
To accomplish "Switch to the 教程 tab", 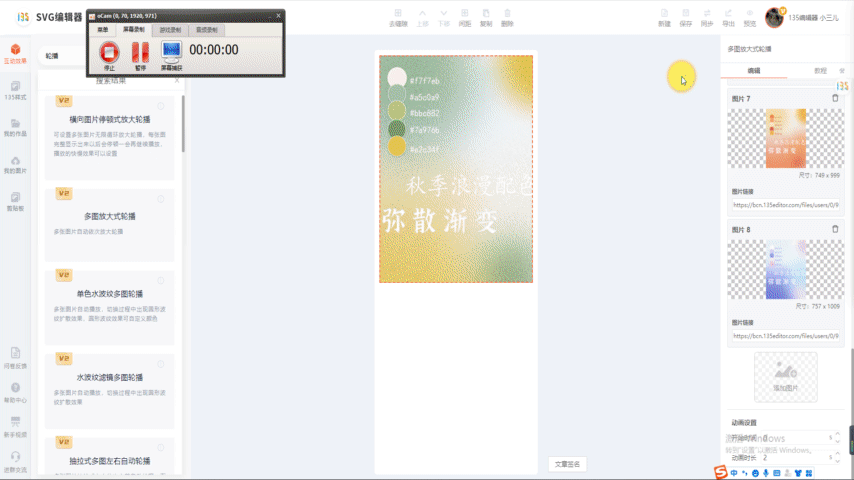I will [x=820, y=71].
